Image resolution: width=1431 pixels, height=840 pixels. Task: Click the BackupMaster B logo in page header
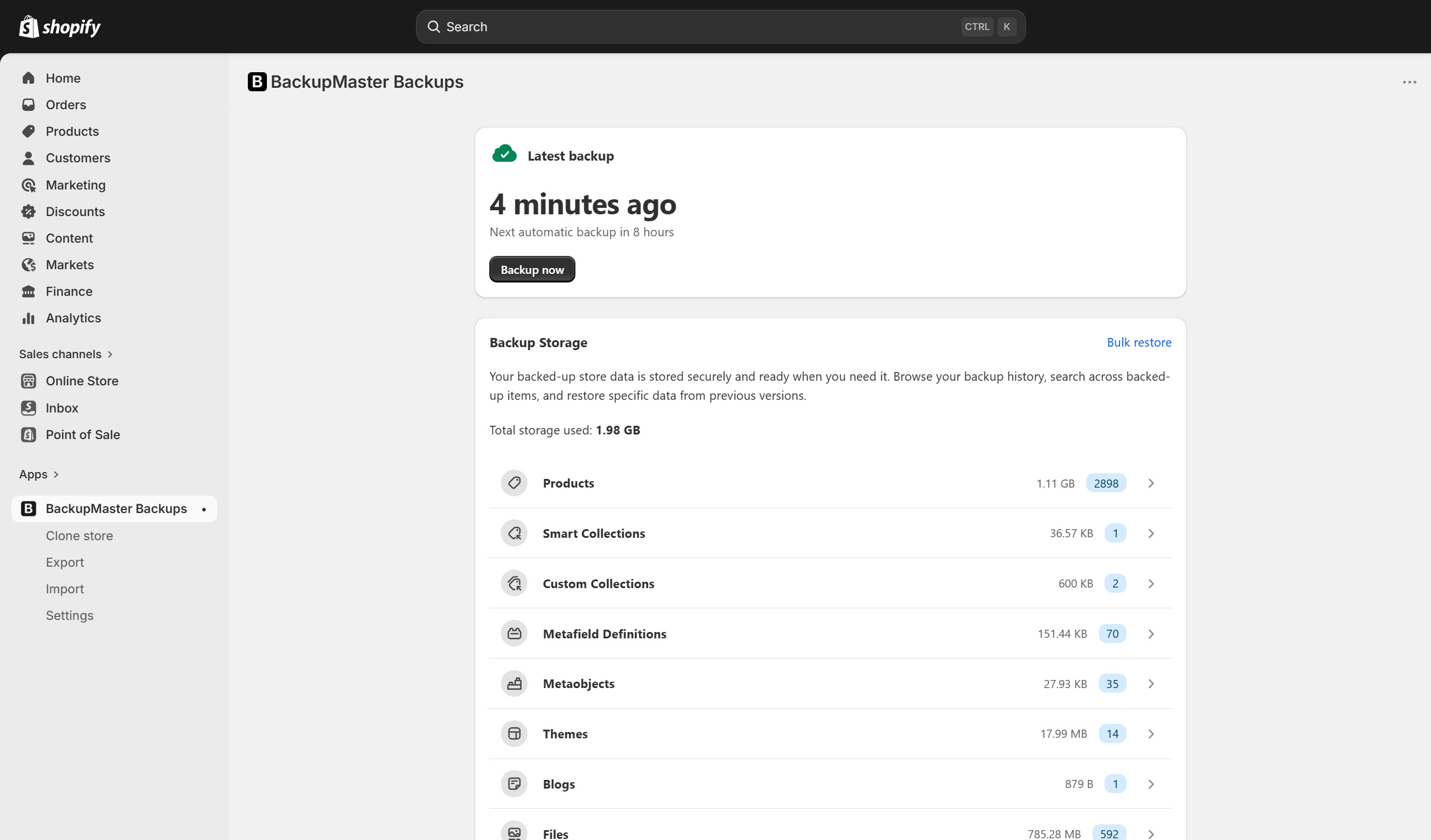(257, 81)
